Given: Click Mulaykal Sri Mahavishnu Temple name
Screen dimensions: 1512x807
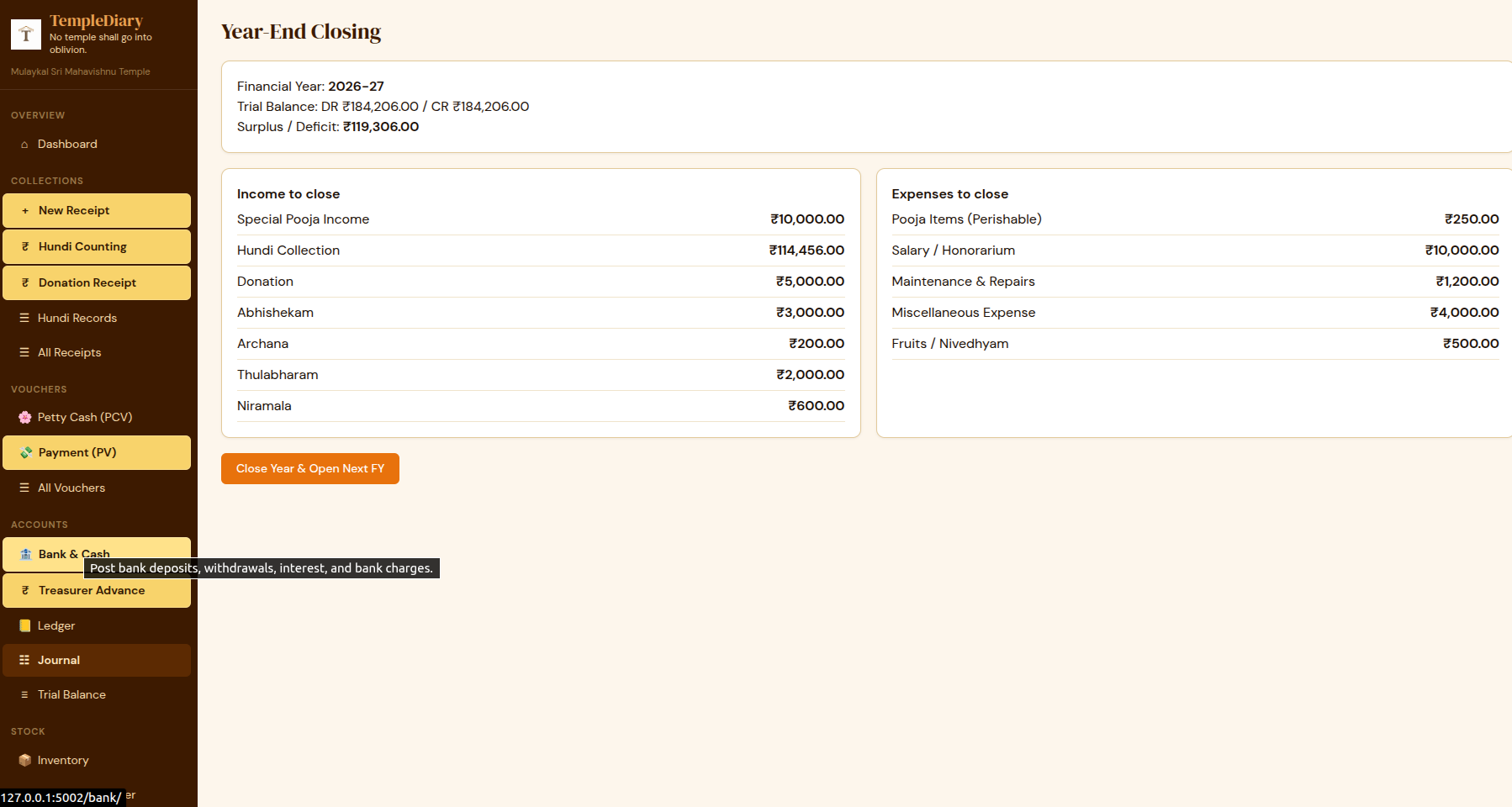Looking at the screenshot, I should click(81, 72).
